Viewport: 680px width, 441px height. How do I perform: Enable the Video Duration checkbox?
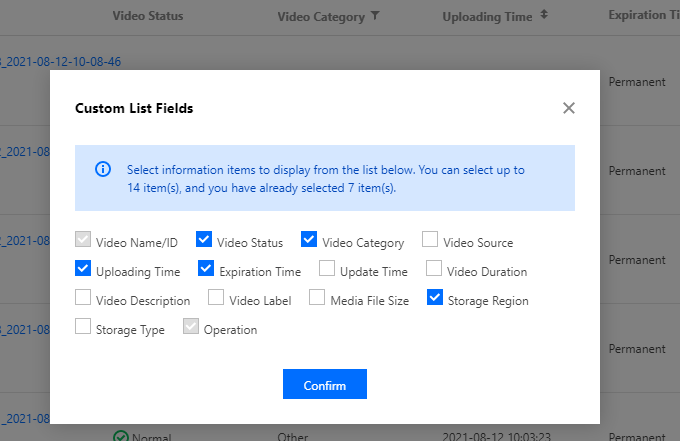click(434, 268)
